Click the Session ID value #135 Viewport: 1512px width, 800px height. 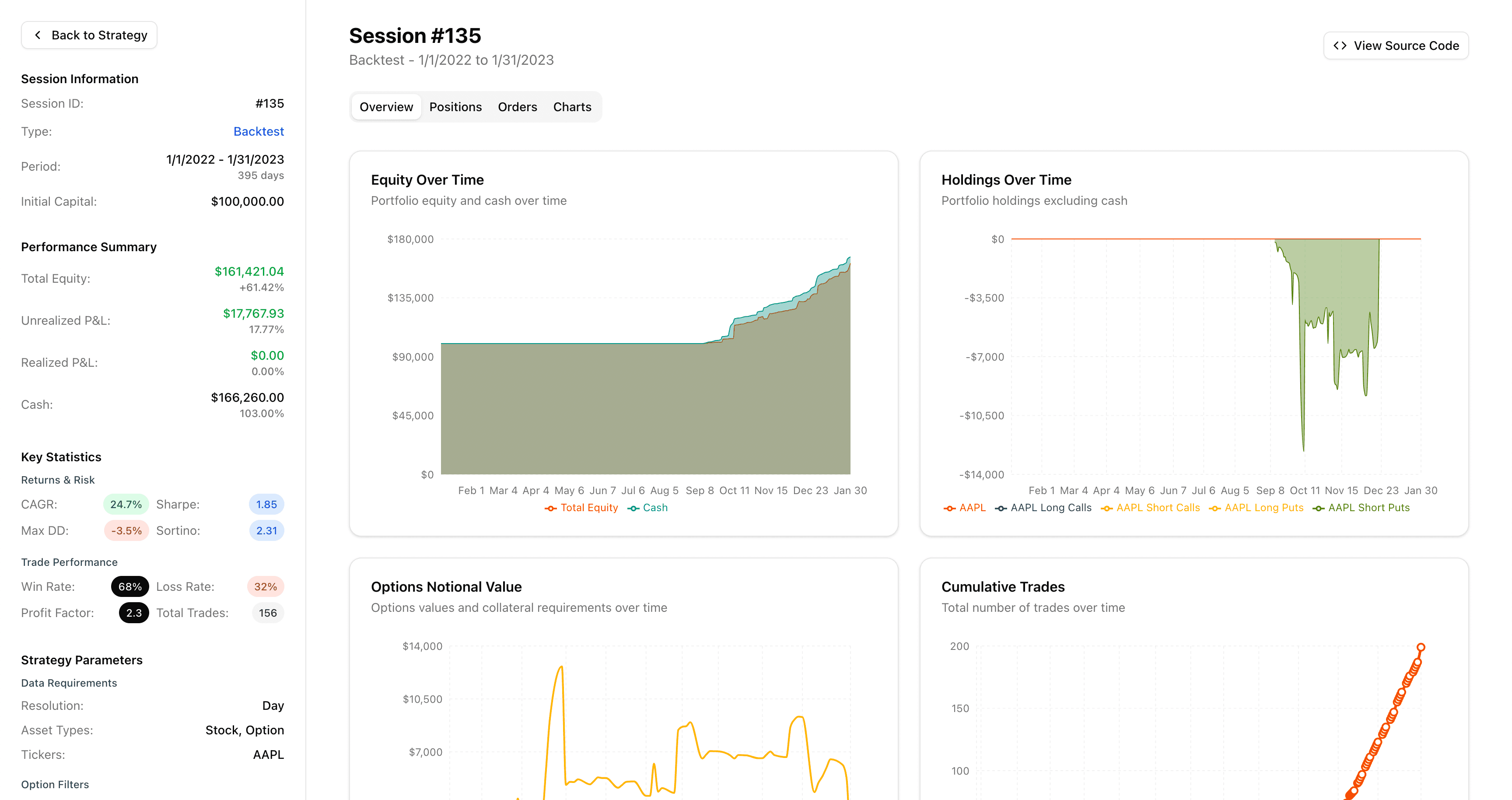coord(269,104)
